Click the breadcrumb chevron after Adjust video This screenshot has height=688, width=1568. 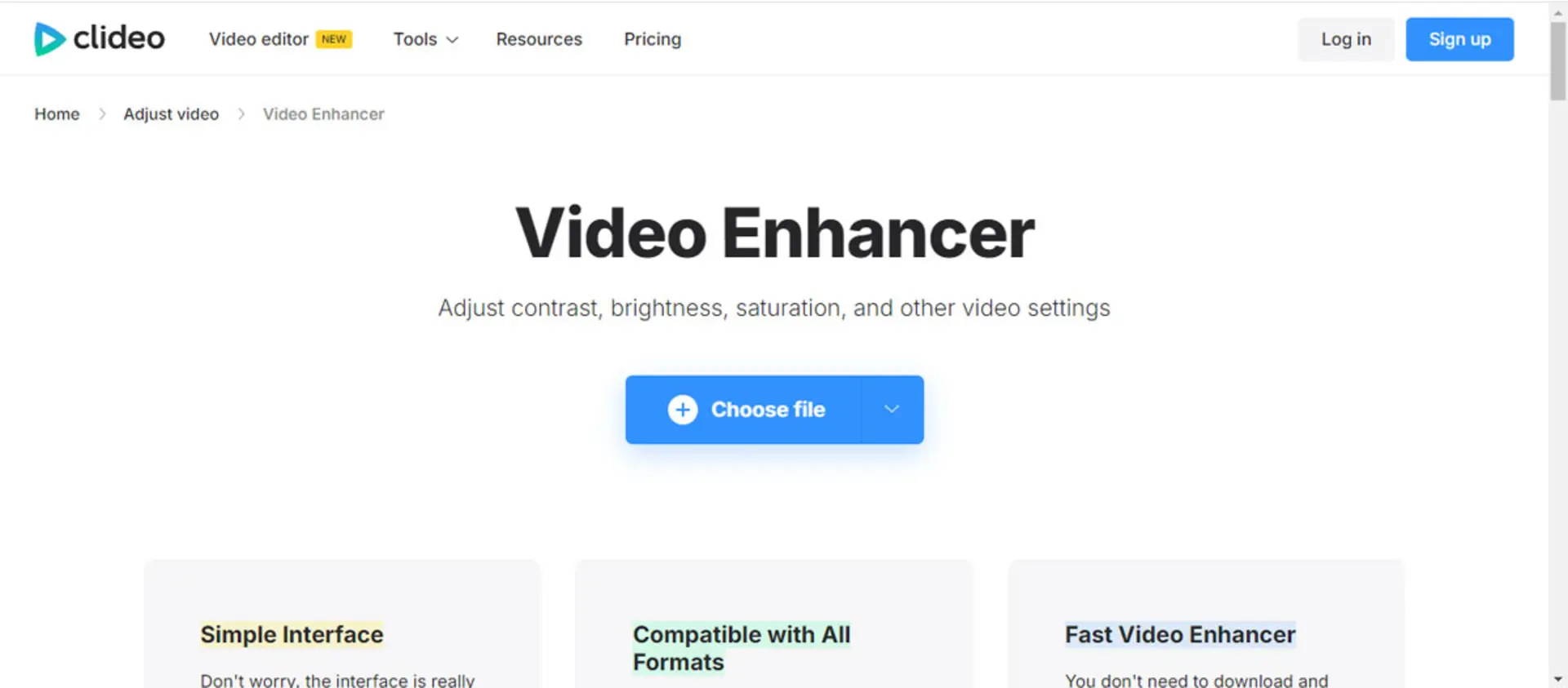(x=241, y=114)
